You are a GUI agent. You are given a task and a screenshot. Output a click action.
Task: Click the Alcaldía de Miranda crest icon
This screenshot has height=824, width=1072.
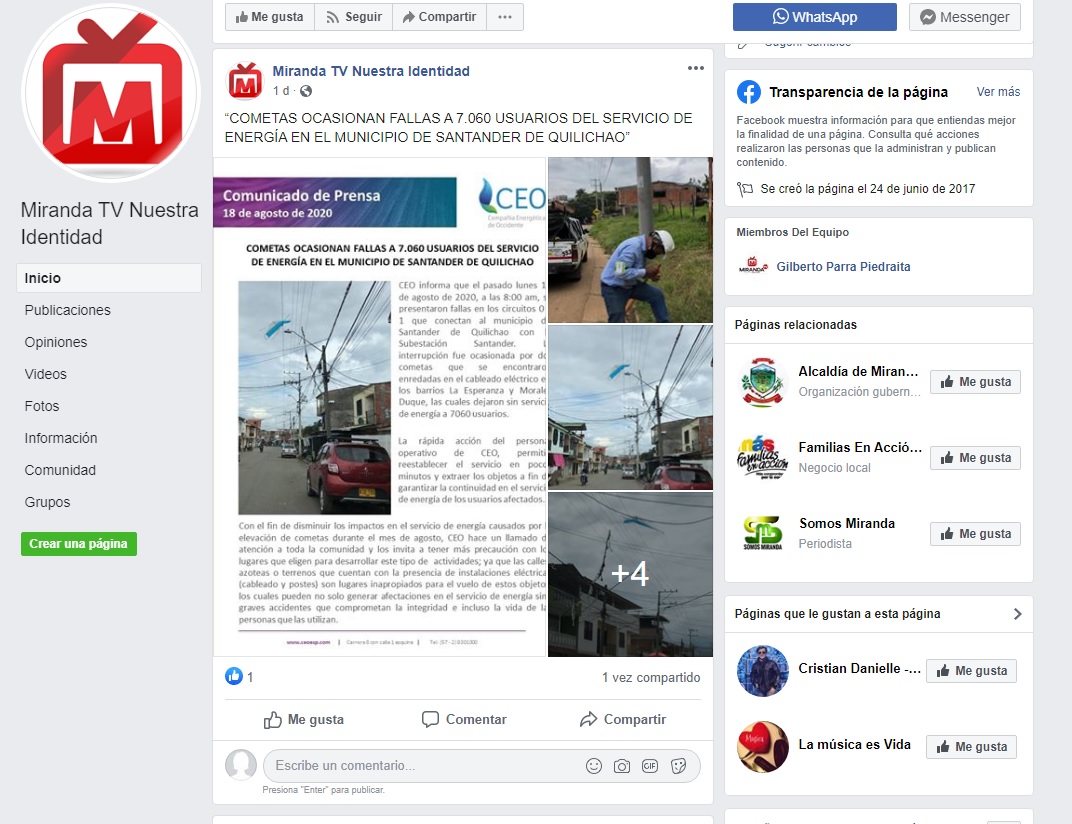762,382
